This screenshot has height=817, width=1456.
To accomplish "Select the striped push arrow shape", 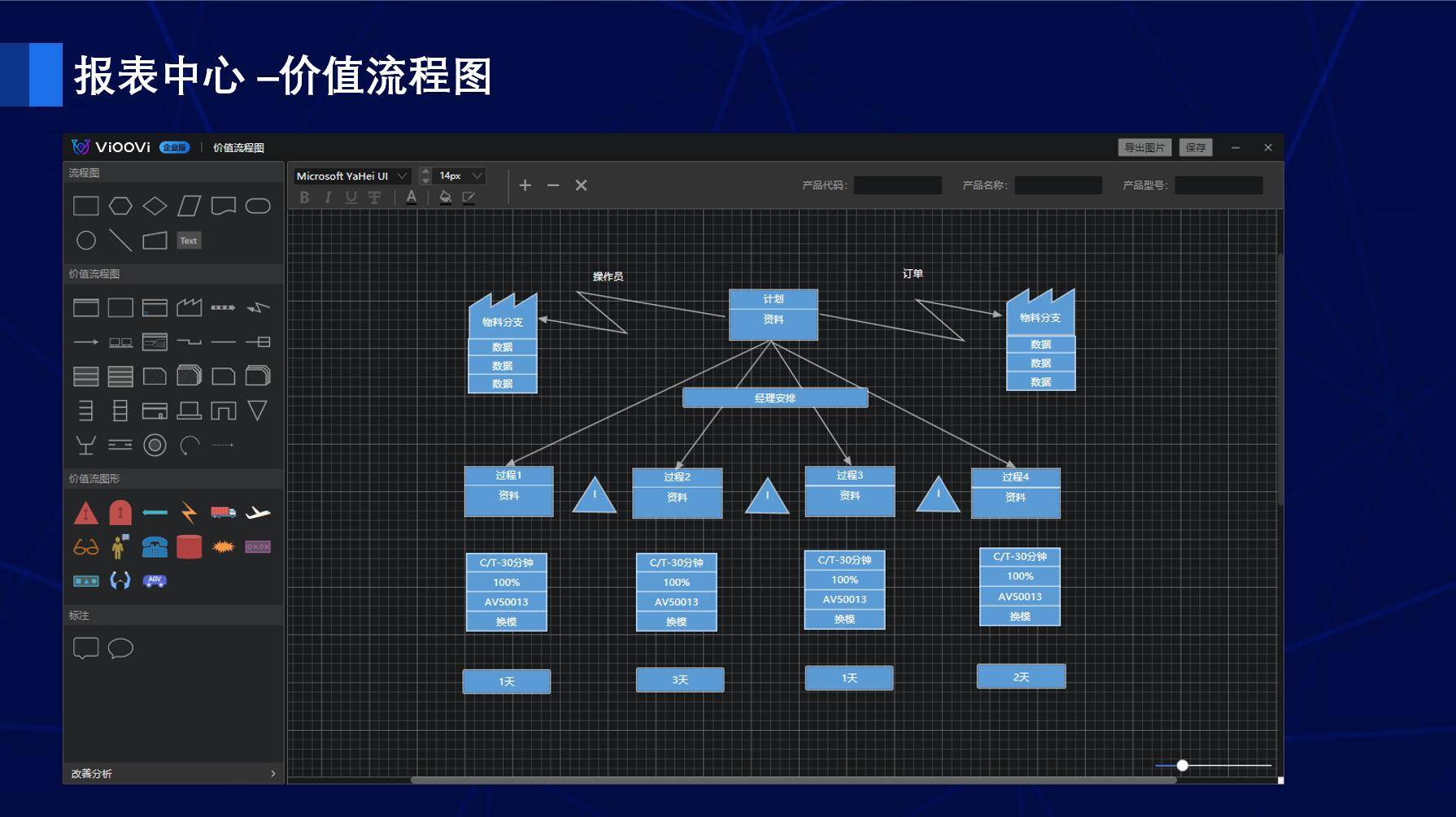I will [x=223, y=307].
